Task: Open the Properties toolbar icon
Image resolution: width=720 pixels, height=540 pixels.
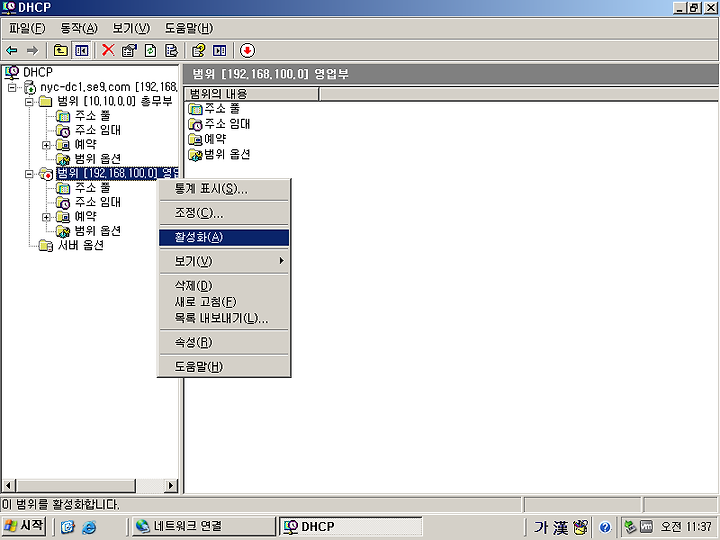Action: pyautogui.click(x=129, y=51)
